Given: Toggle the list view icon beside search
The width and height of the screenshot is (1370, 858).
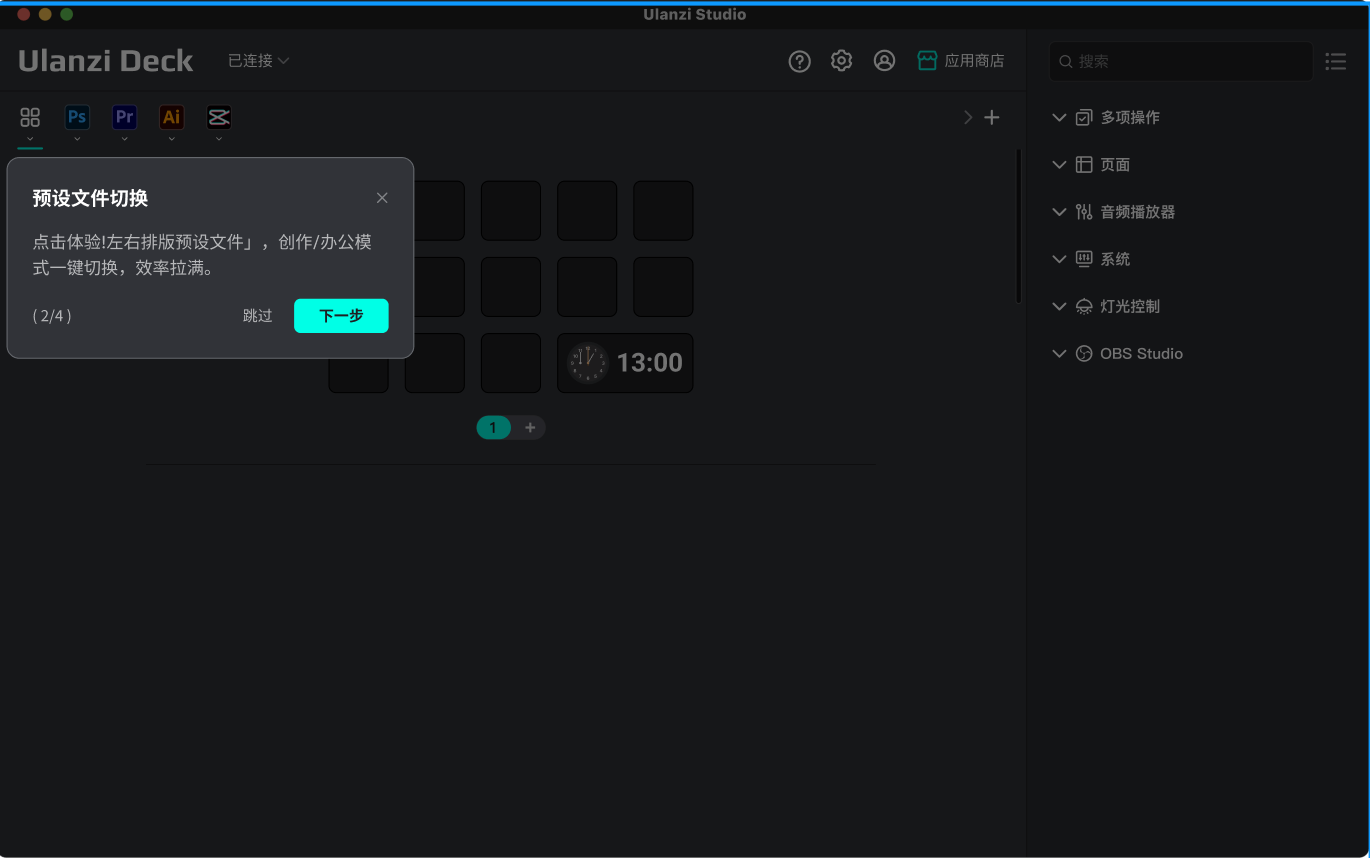Looking at the screenshot, I should tap(1335, 61).
